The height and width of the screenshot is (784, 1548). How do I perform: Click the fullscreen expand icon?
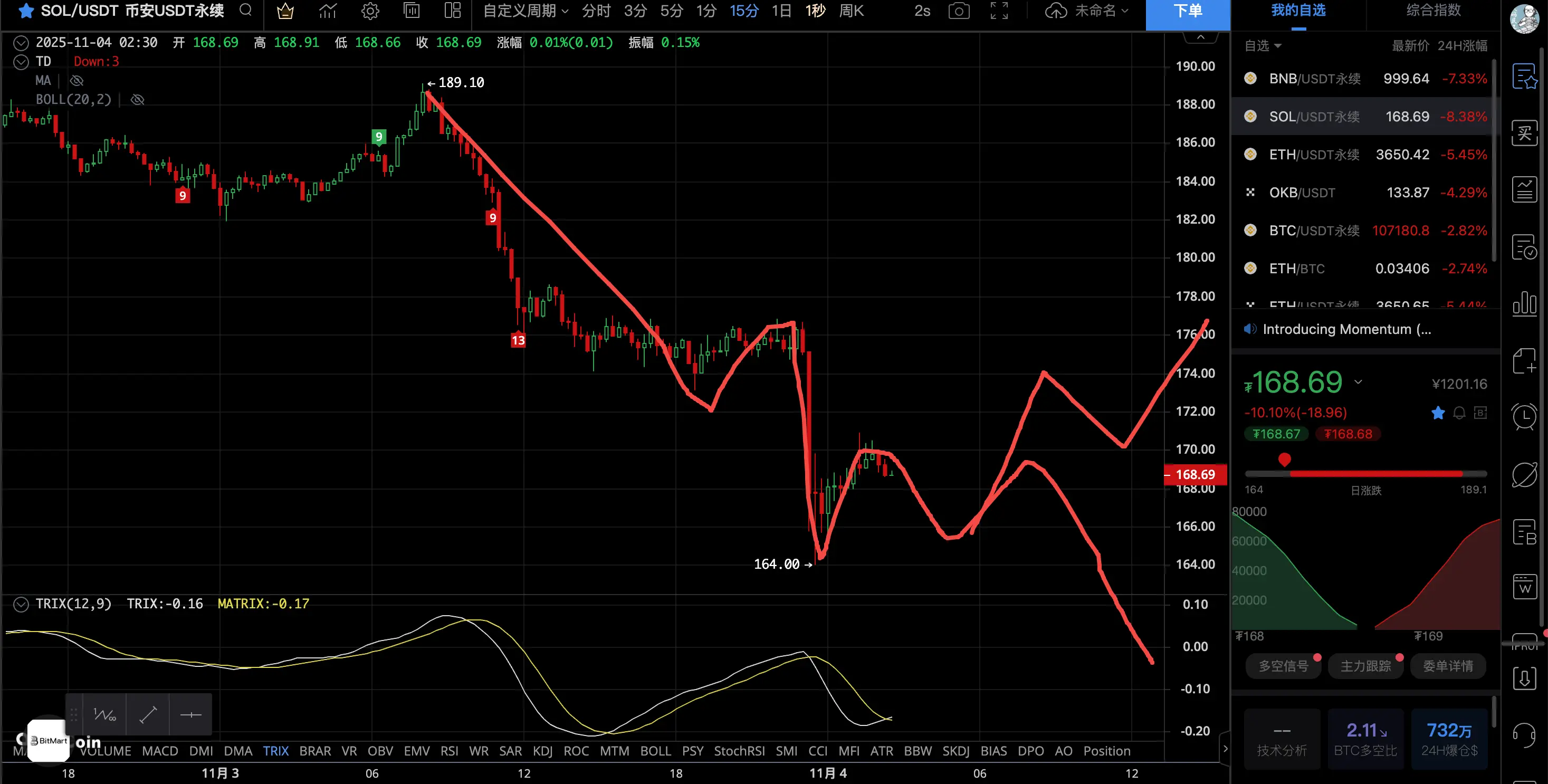[999, 11]
